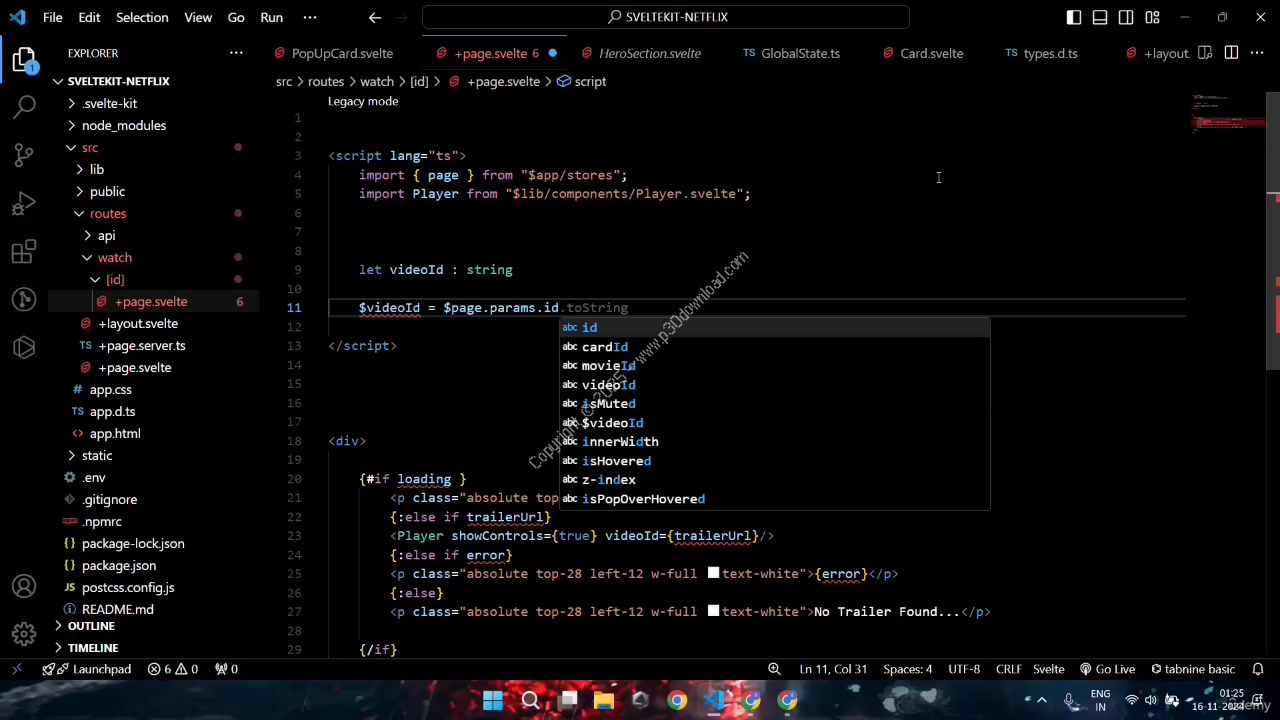Open the Run menu
Viewport: 1280px width, 720px height.
(x=271, y=17)
